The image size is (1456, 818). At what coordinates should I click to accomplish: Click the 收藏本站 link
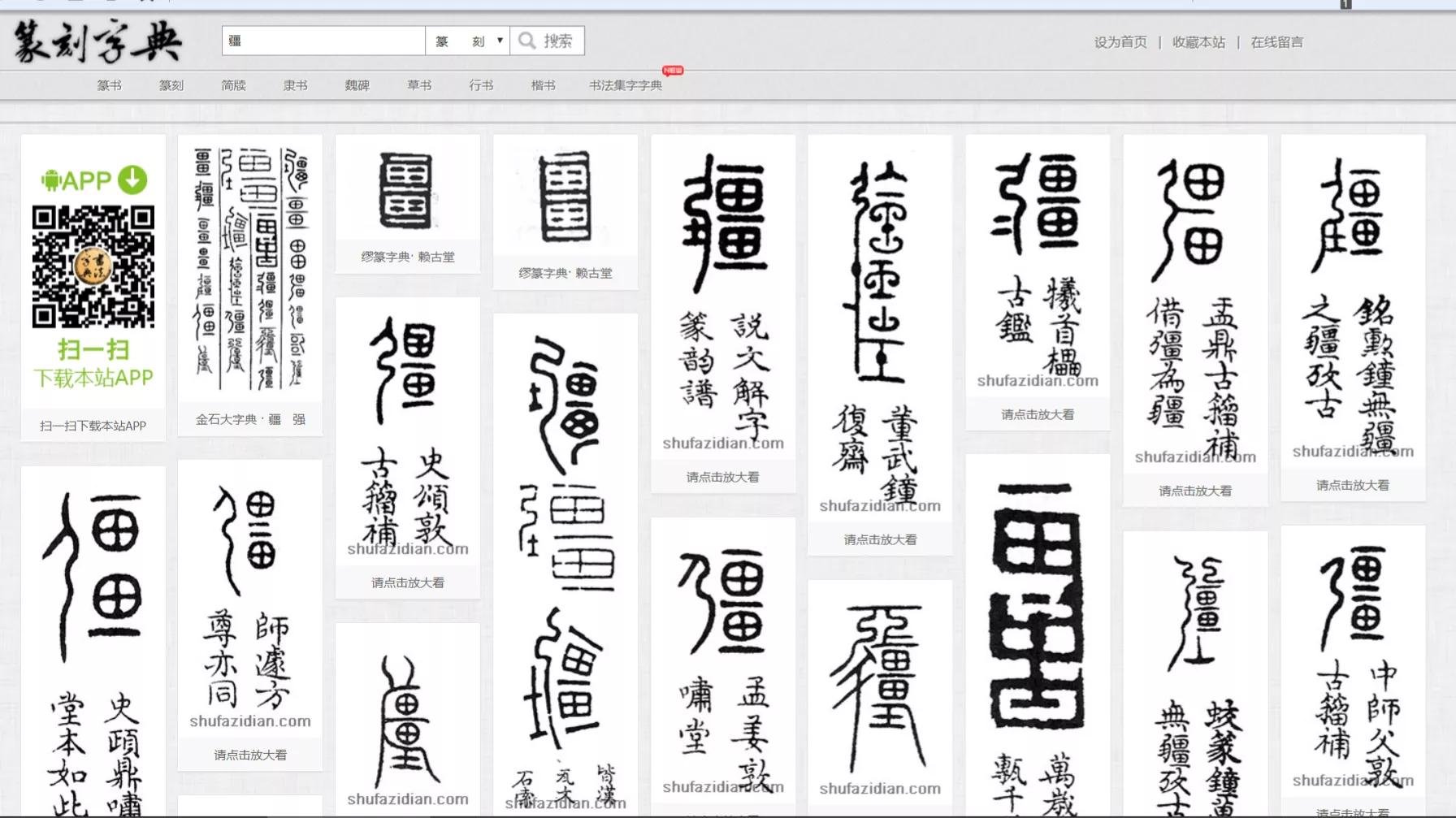pyautogui.click(x=1198, y=42)
